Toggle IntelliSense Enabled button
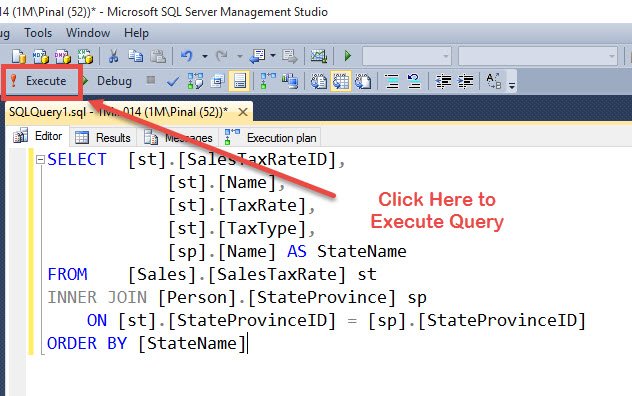This screenshot has width=632, height=396. (x=239, y=81)
